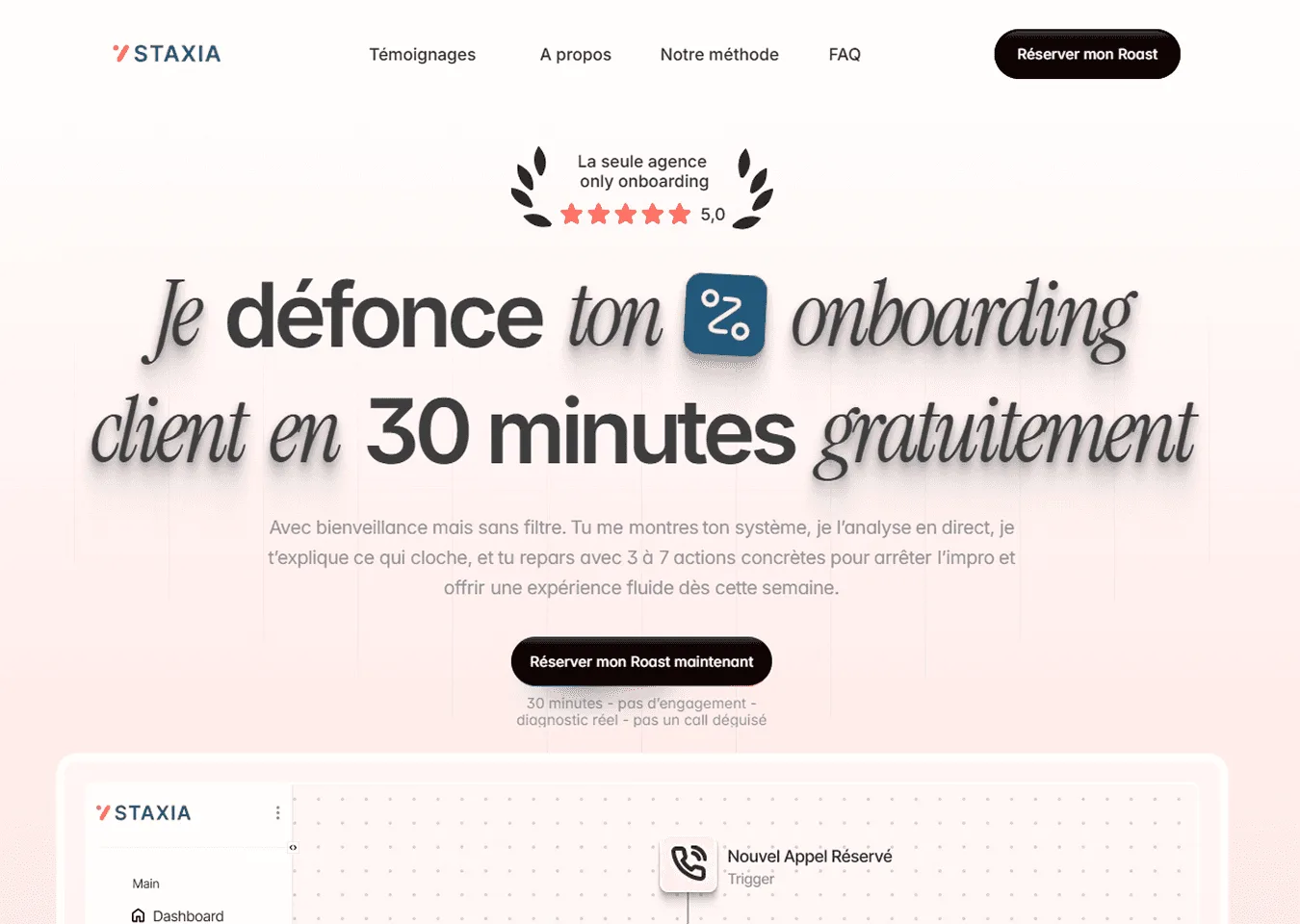
Task: Click the 5,0 rating score
Action: pos(713,215)
